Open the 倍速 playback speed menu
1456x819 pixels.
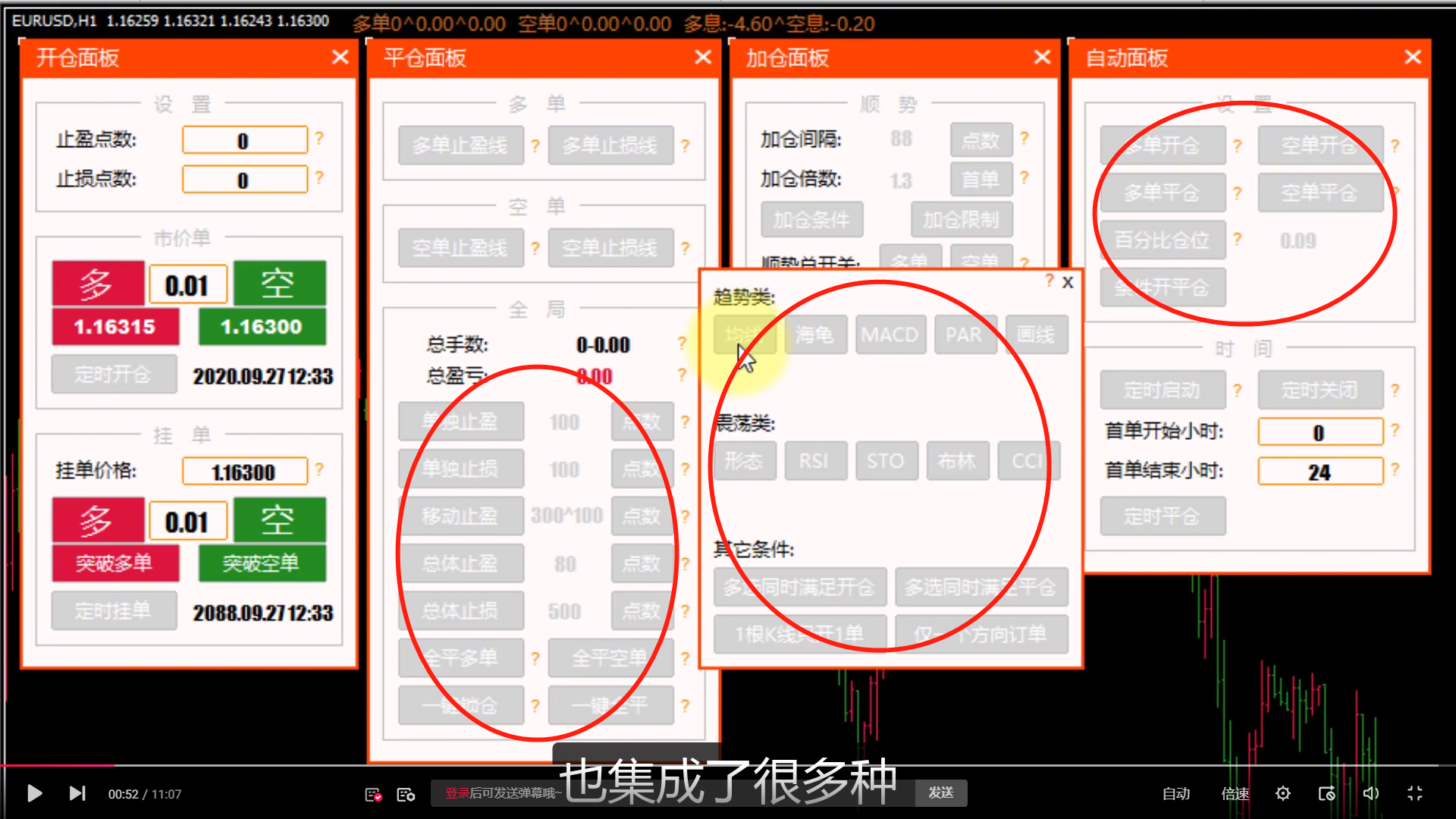(1235, 793)
